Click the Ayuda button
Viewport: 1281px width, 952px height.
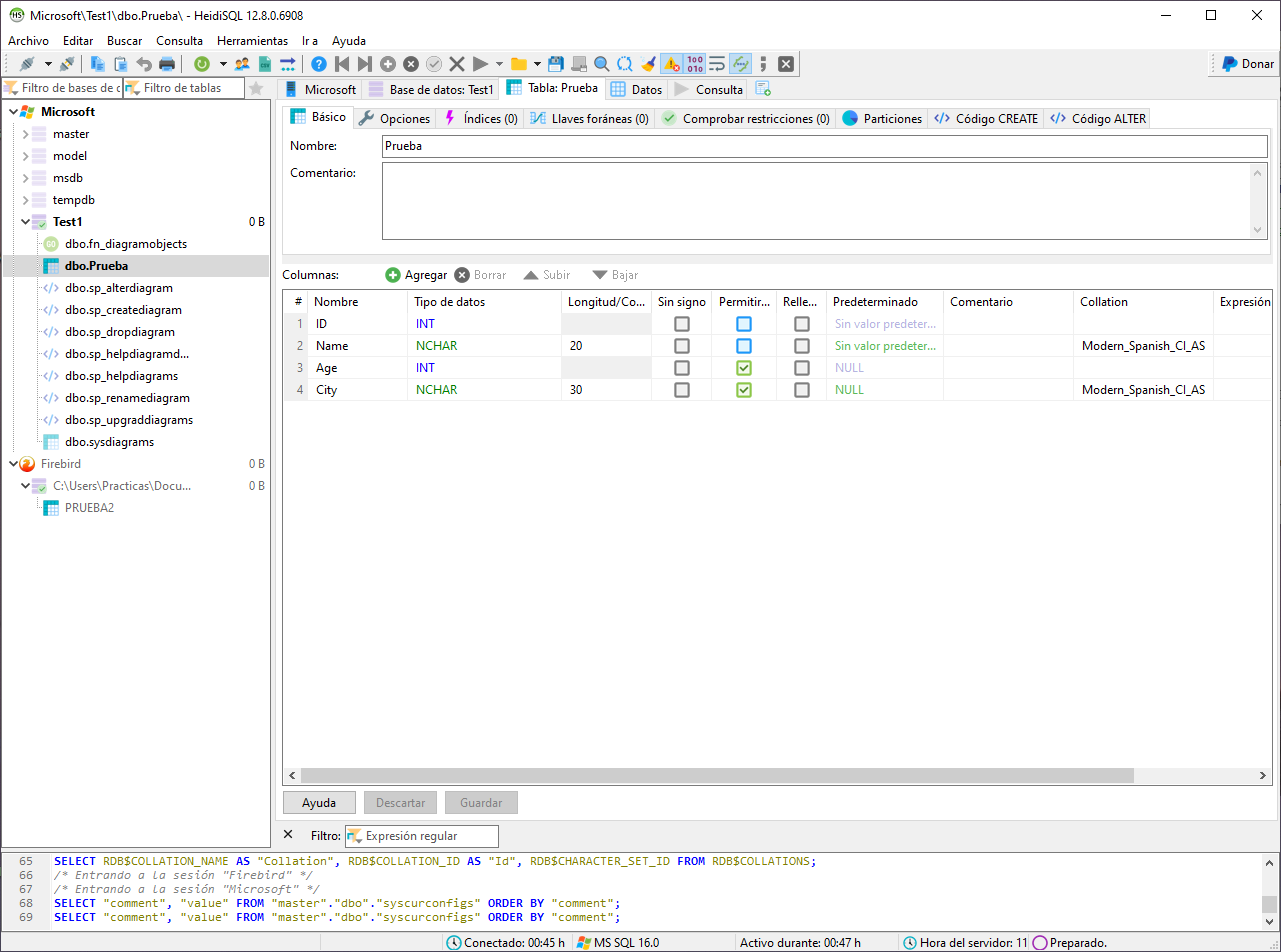(x=319, y=802)
